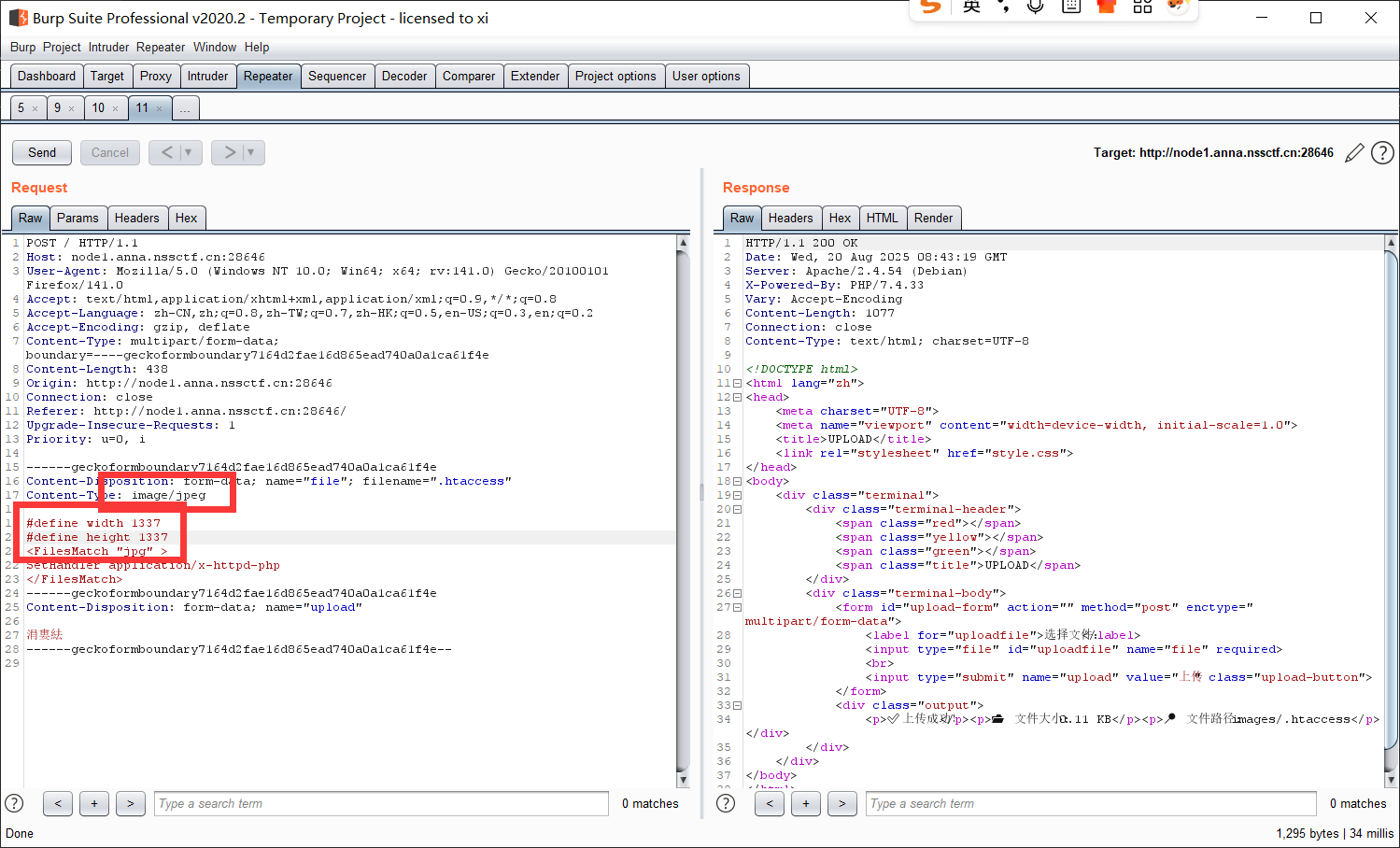This screenshot has width=1400, height=848.
Task: Jump to next match in response search
Action: point(842,803)
